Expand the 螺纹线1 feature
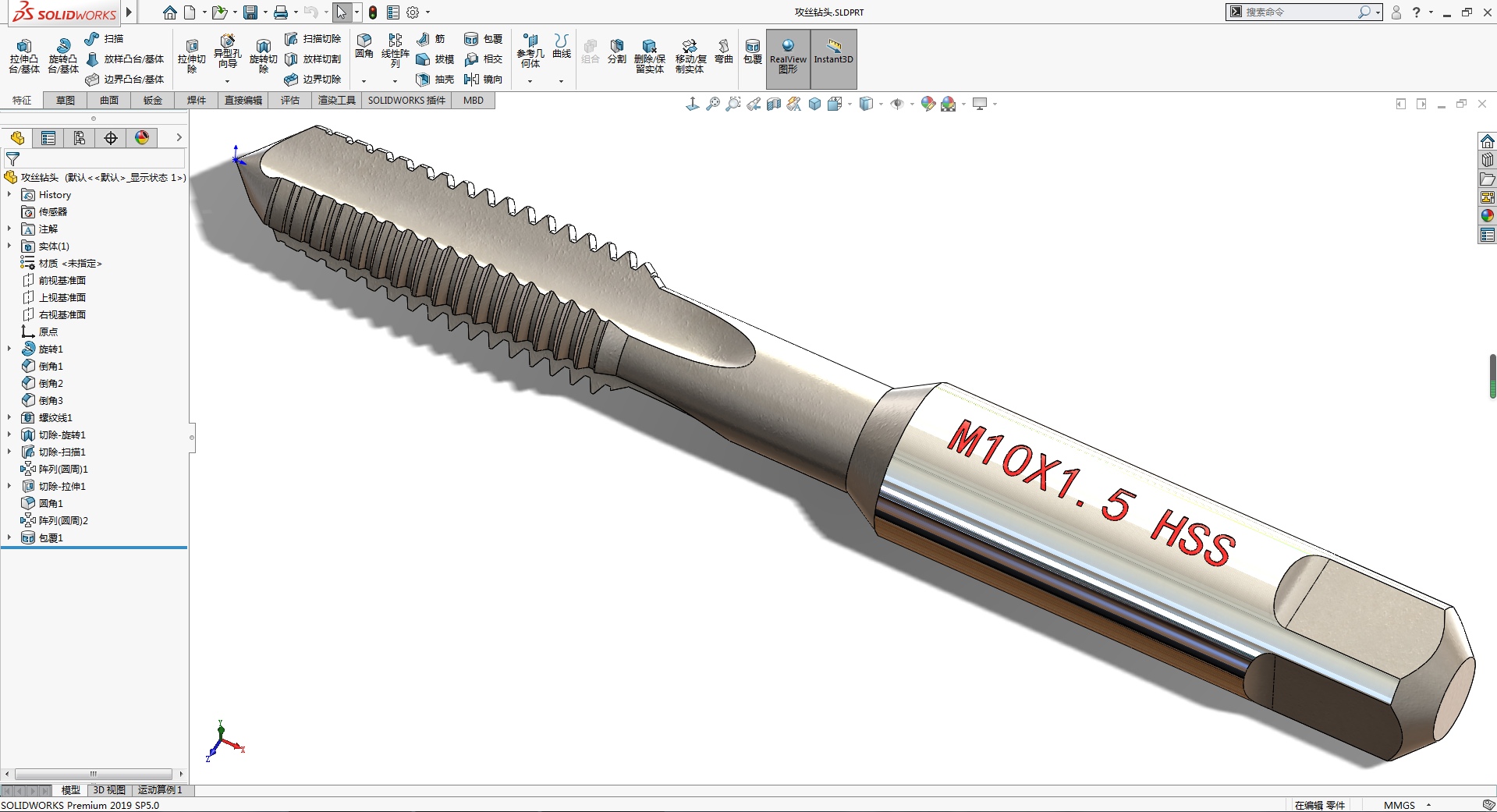This screenshot has height=812, width=1497. click(x=9, y=417)
